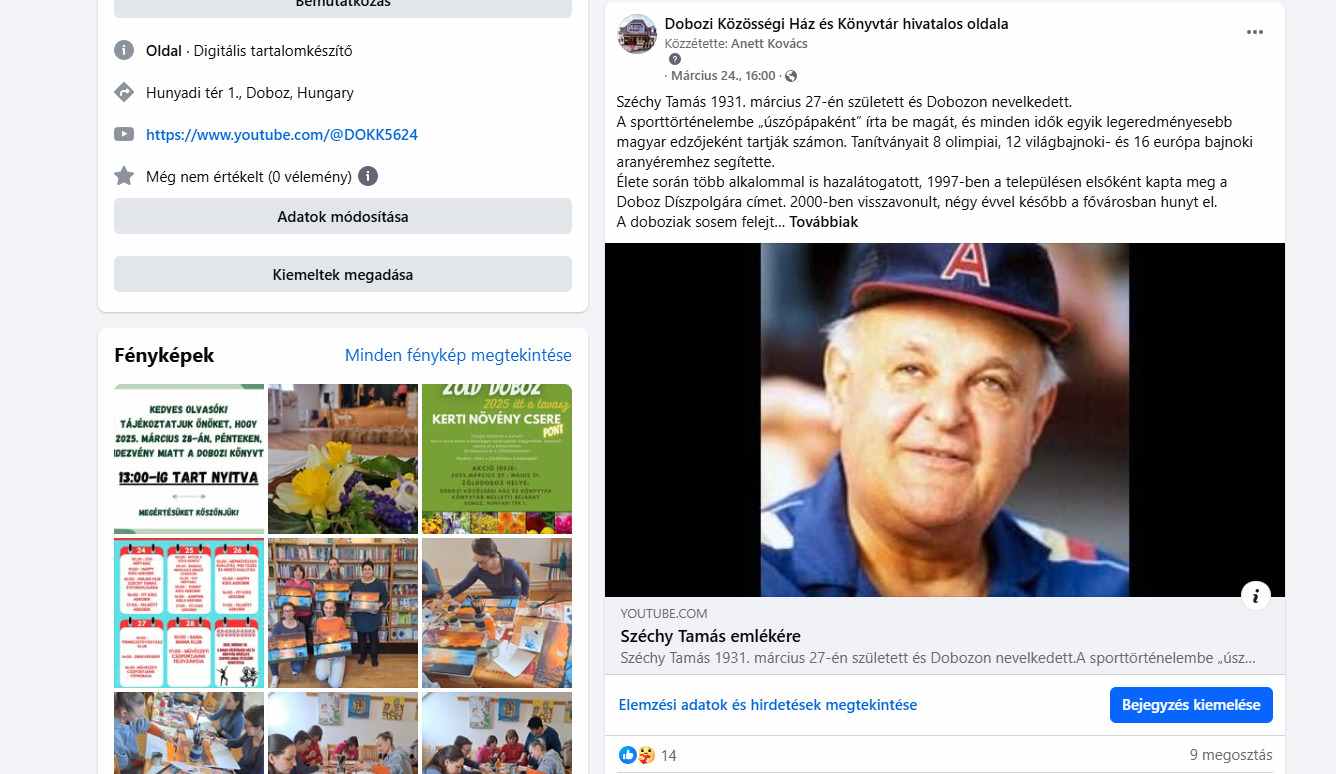Expand post text with Továbbiak
Image resolution: width=1336 pixels, height=774 pixels.
(824, 222)
